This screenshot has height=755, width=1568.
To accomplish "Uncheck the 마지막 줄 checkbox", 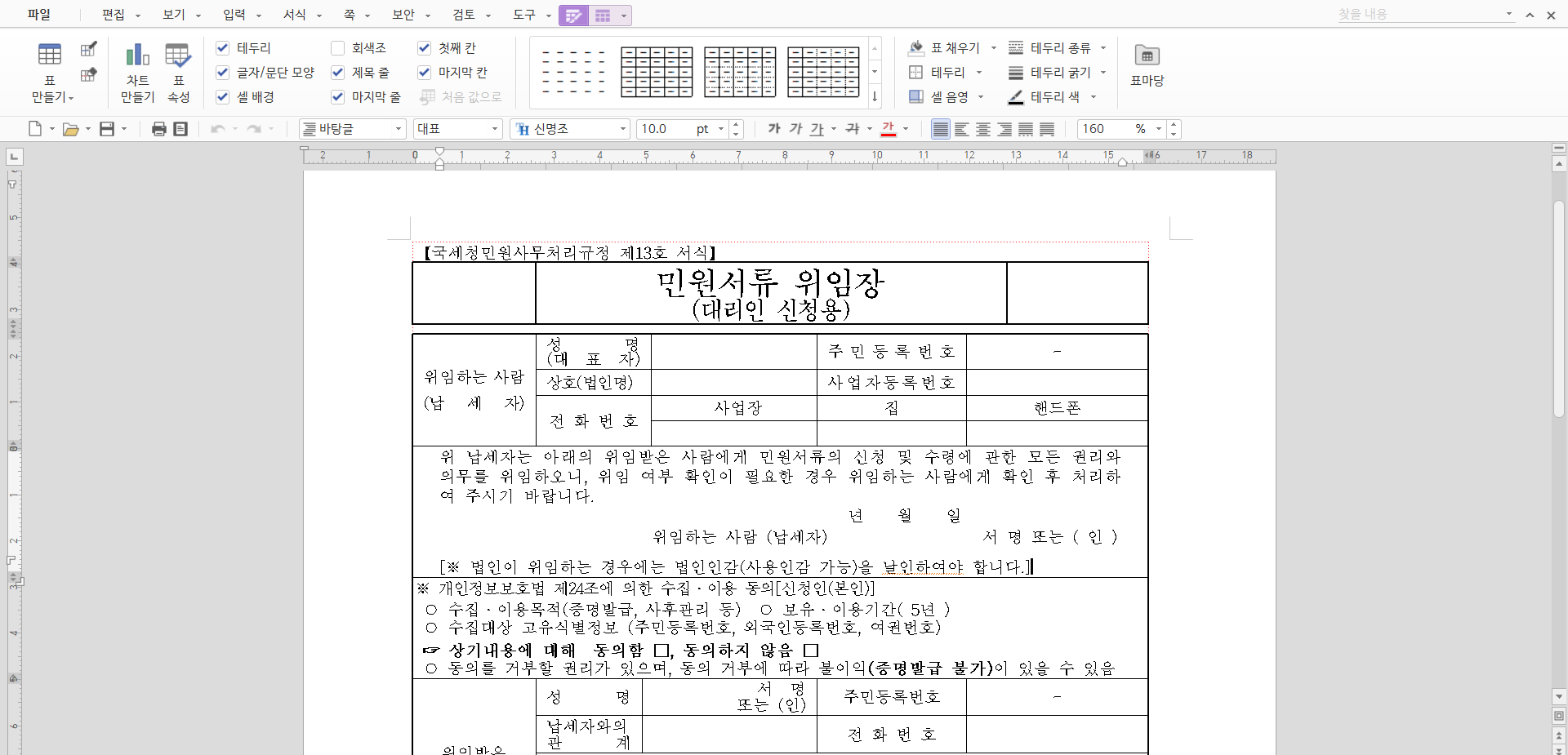I will (337, 97).
